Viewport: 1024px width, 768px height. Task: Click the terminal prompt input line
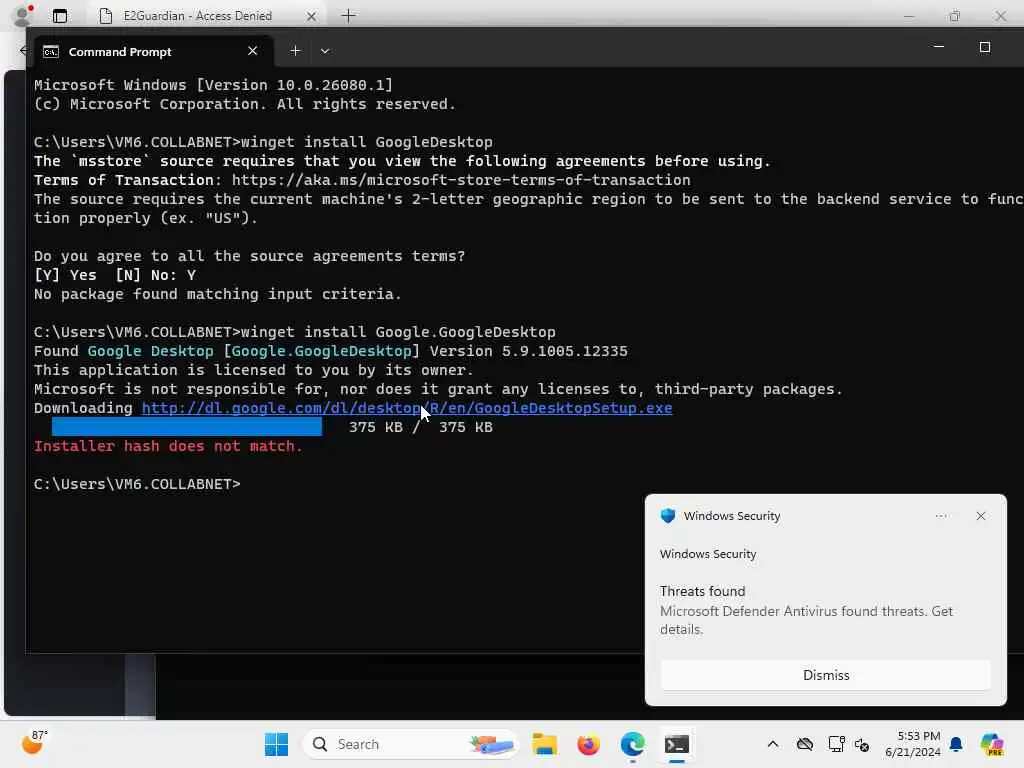point(137,484)
